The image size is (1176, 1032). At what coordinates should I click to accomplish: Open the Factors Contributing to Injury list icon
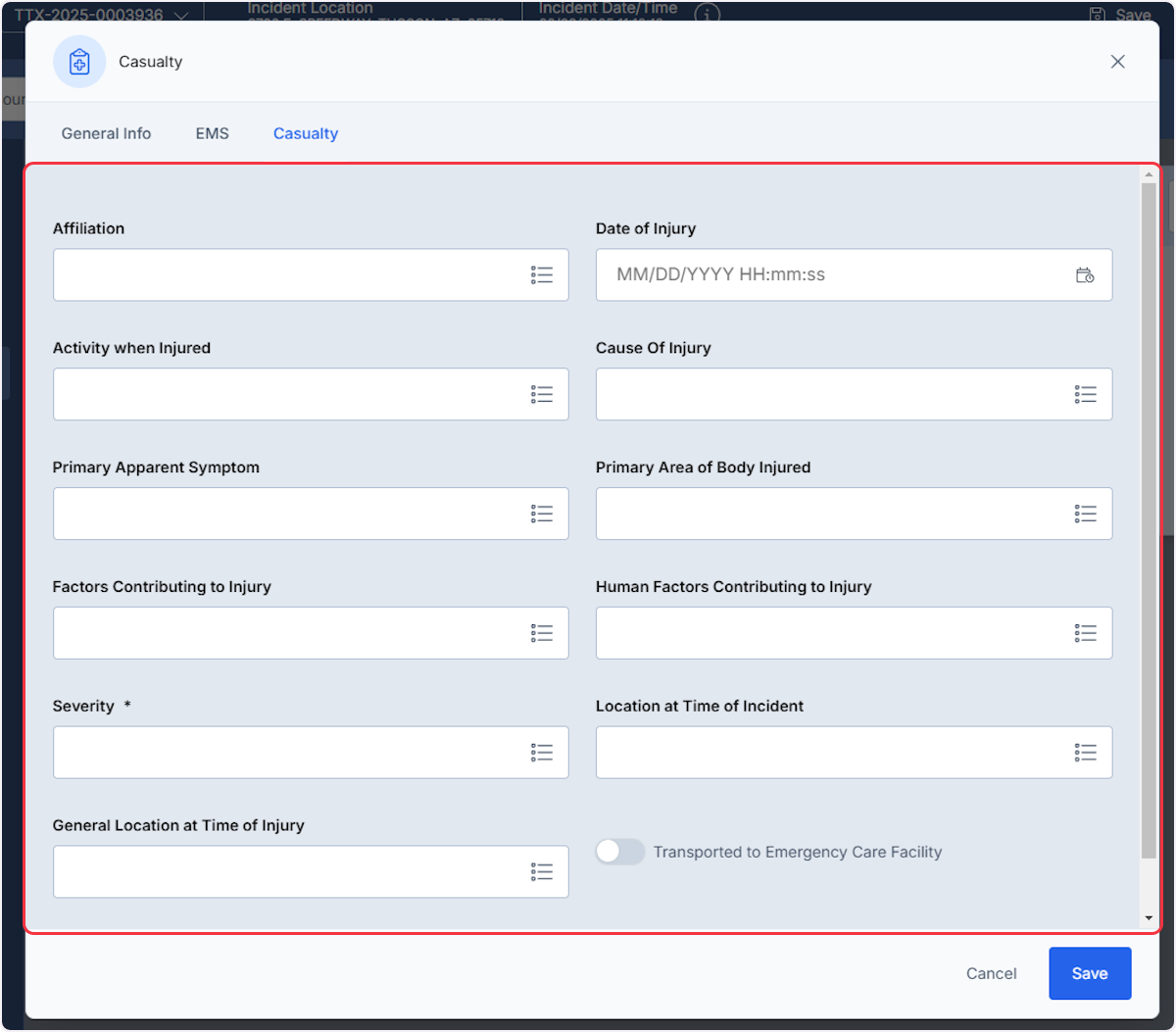[542, 634]
